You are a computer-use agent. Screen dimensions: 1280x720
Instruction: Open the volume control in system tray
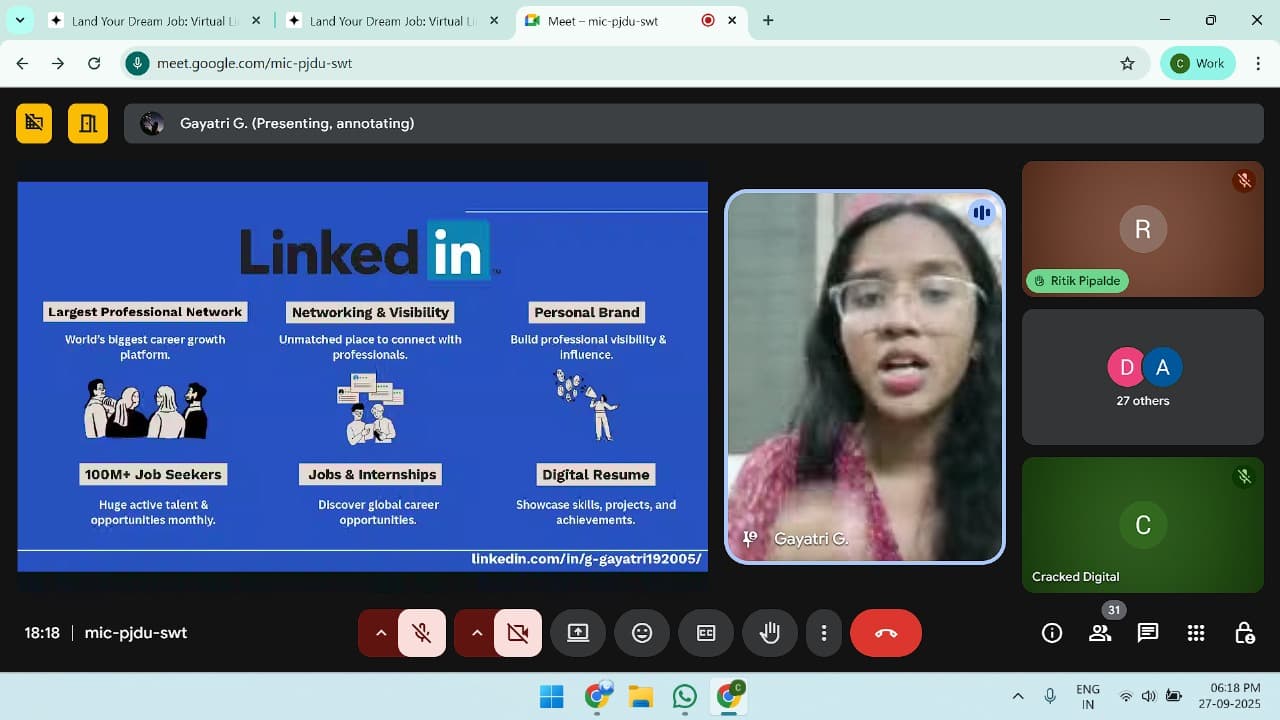tap(1149, 695)
